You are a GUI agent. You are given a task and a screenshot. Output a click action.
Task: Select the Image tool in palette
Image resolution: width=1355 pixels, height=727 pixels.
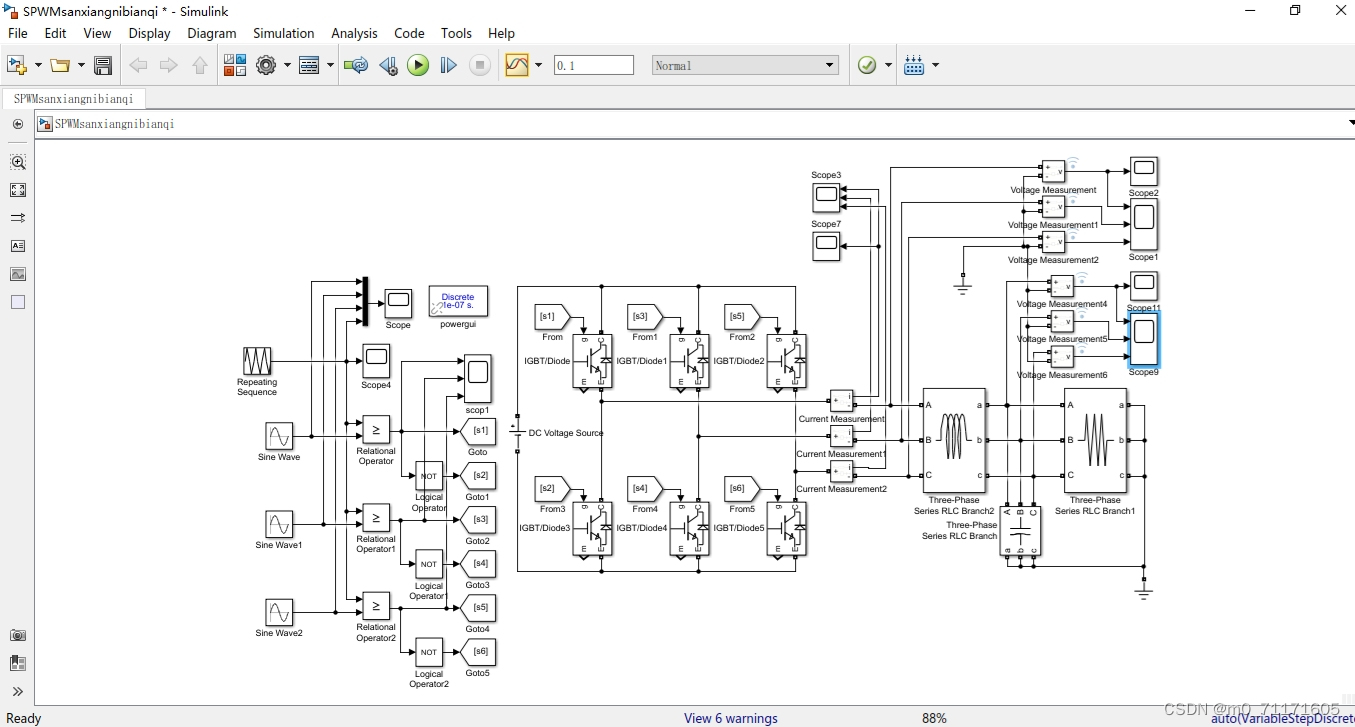(x=18, y=274)
